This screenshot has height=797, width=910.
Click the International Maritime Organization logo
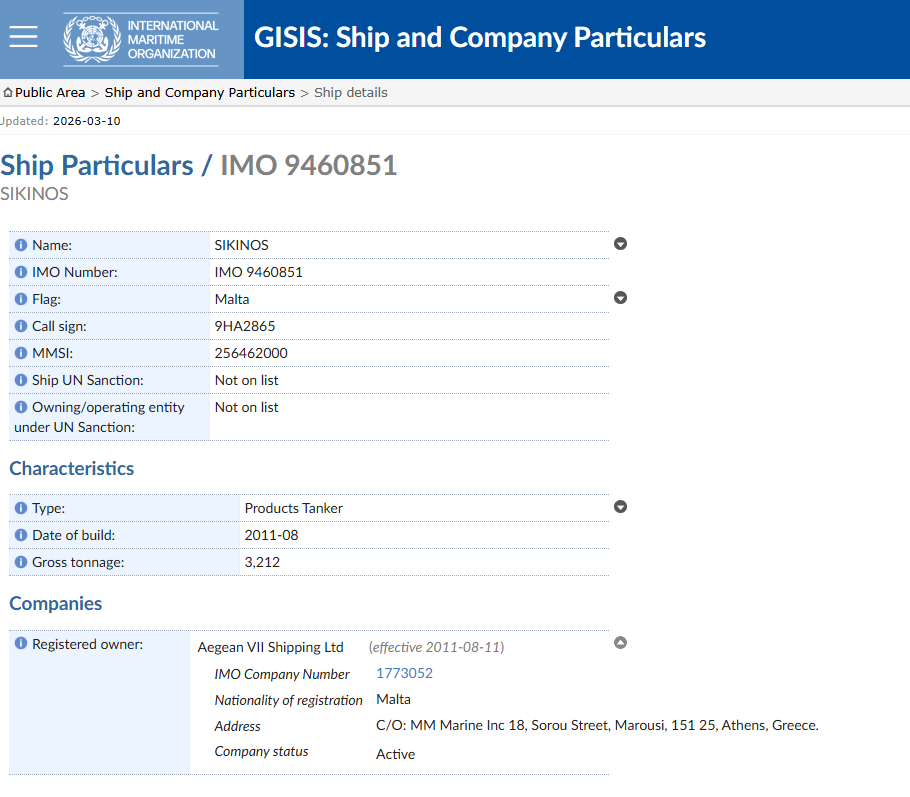141,39
